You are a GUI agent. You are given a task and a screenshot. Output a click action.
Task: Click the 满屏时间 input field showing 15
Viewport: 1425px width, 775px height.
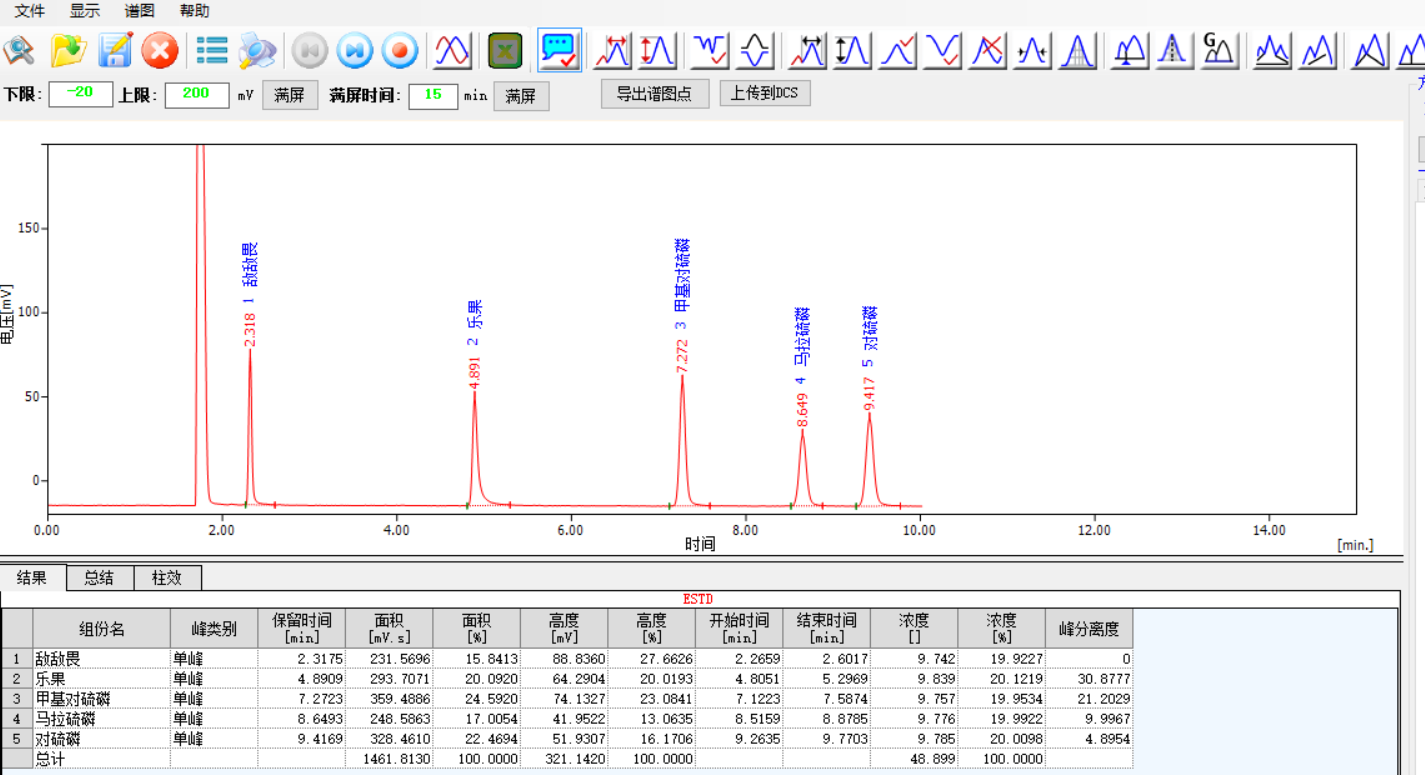pos(433,95)
